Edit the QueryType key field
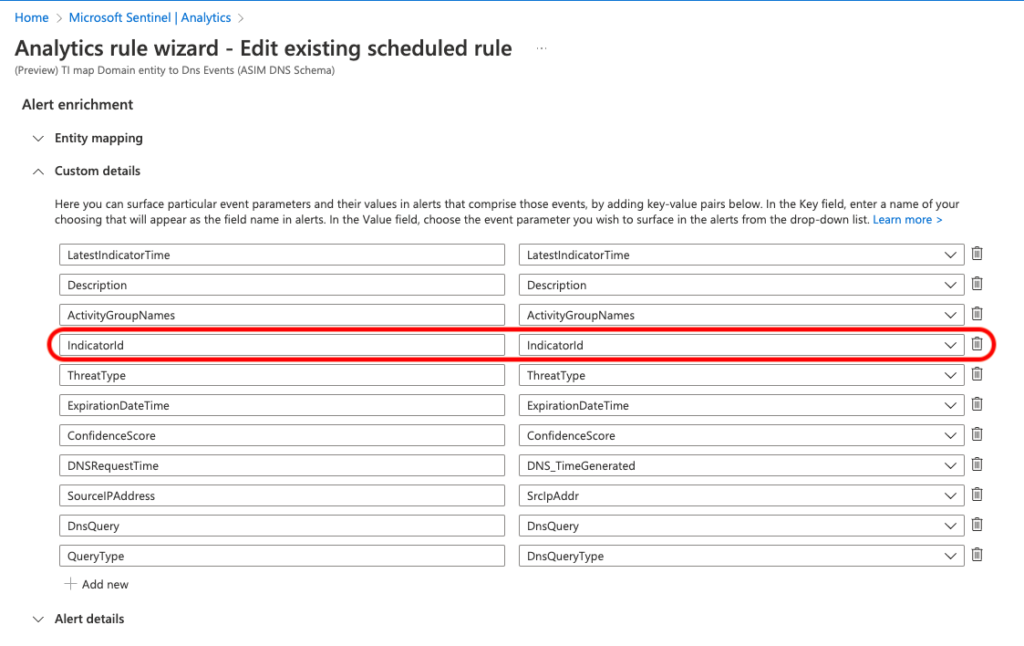Screen dimensions: 1024x646 point(281,556)
